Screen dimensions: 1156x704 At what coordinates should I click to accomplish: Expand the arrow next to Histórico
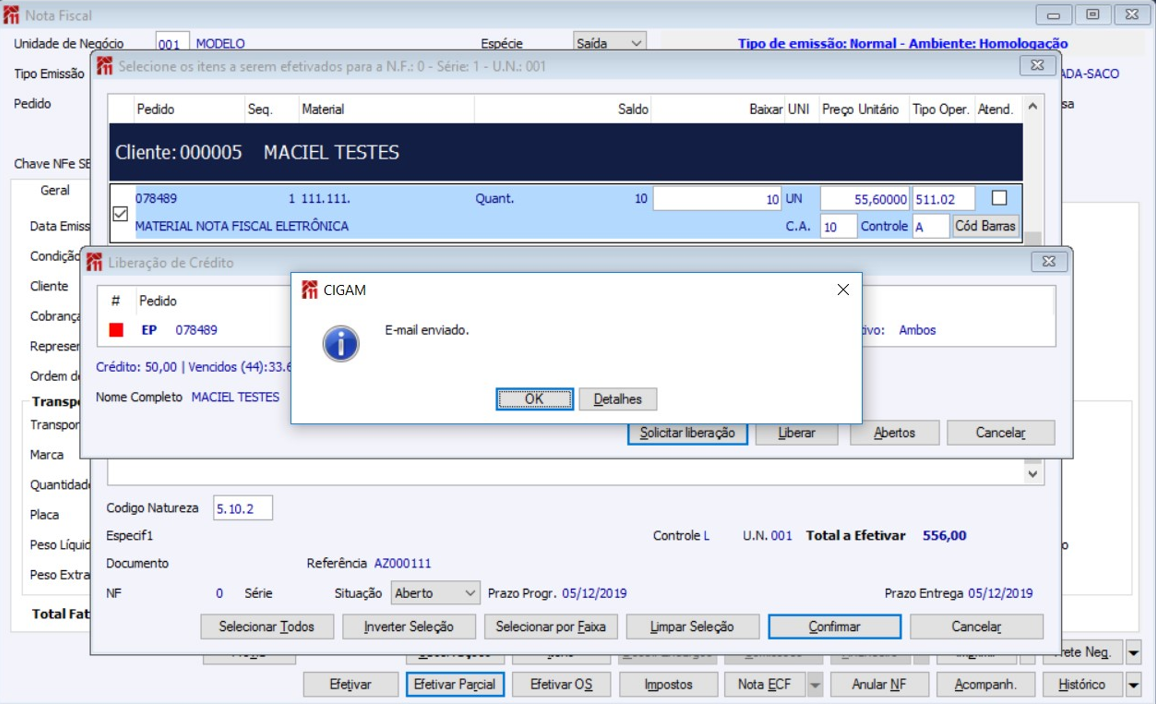point(1133,685)
